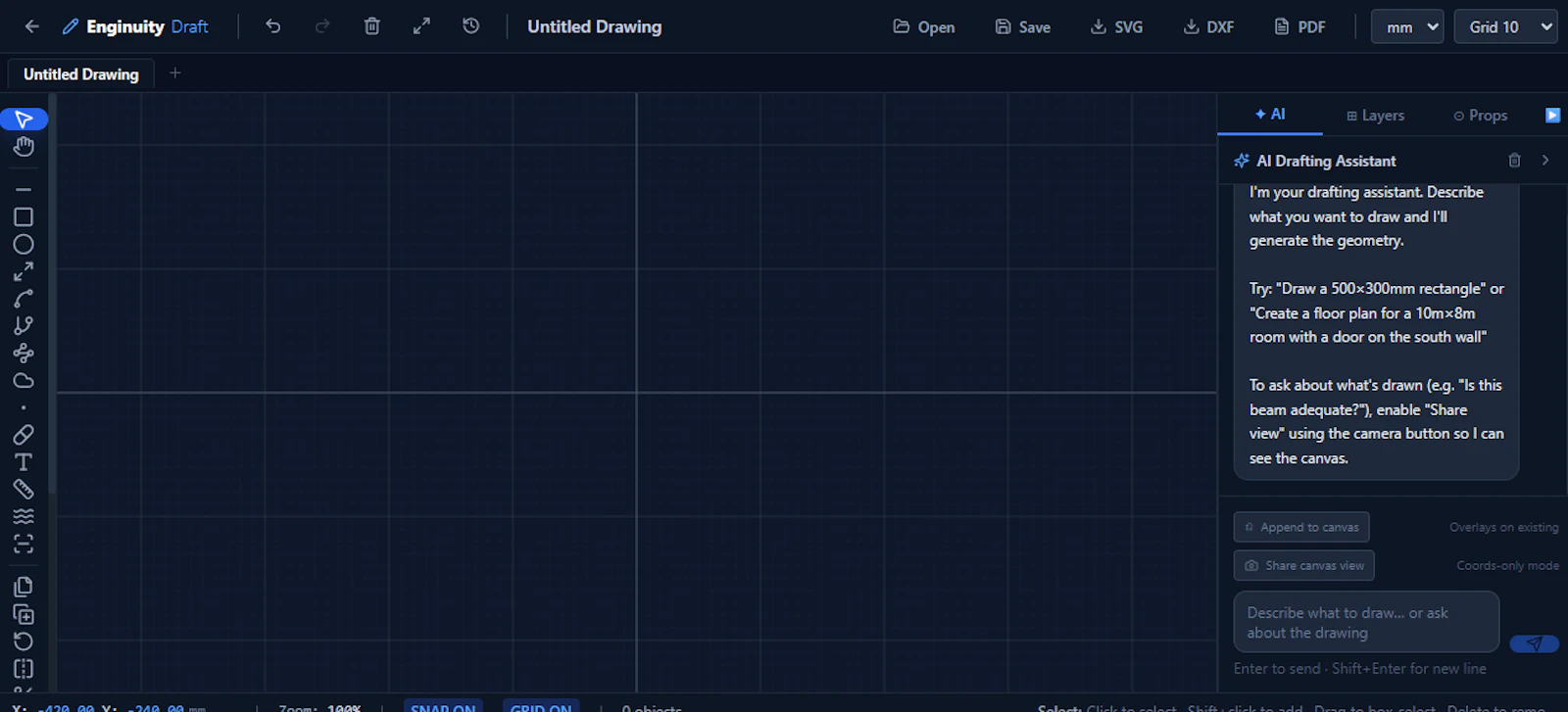The height and width of the screenshot is (712, 1568).
Task: Select the Untitled Drawing document tab
Action: tap(81, 74)
